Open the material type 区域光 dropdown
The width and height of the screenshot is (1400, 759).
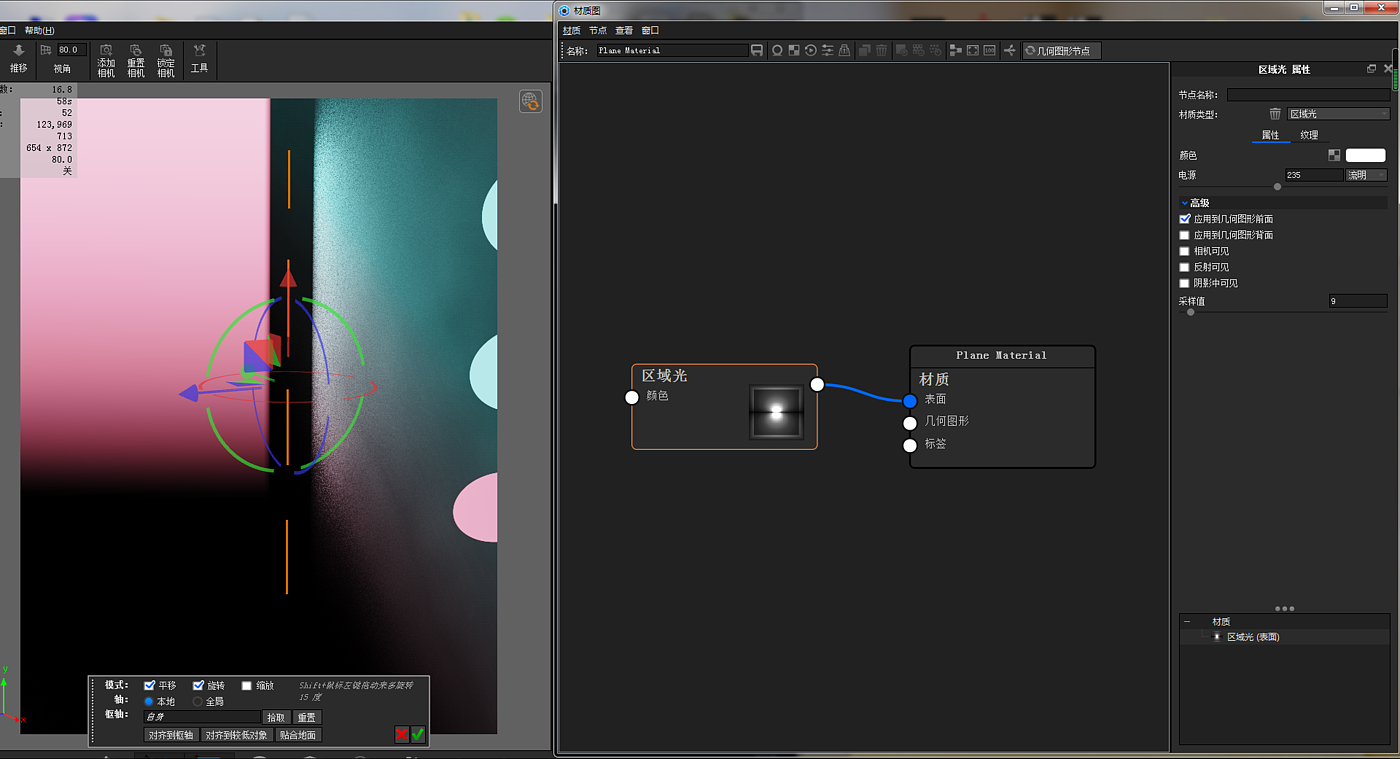tap(1338, 114)
